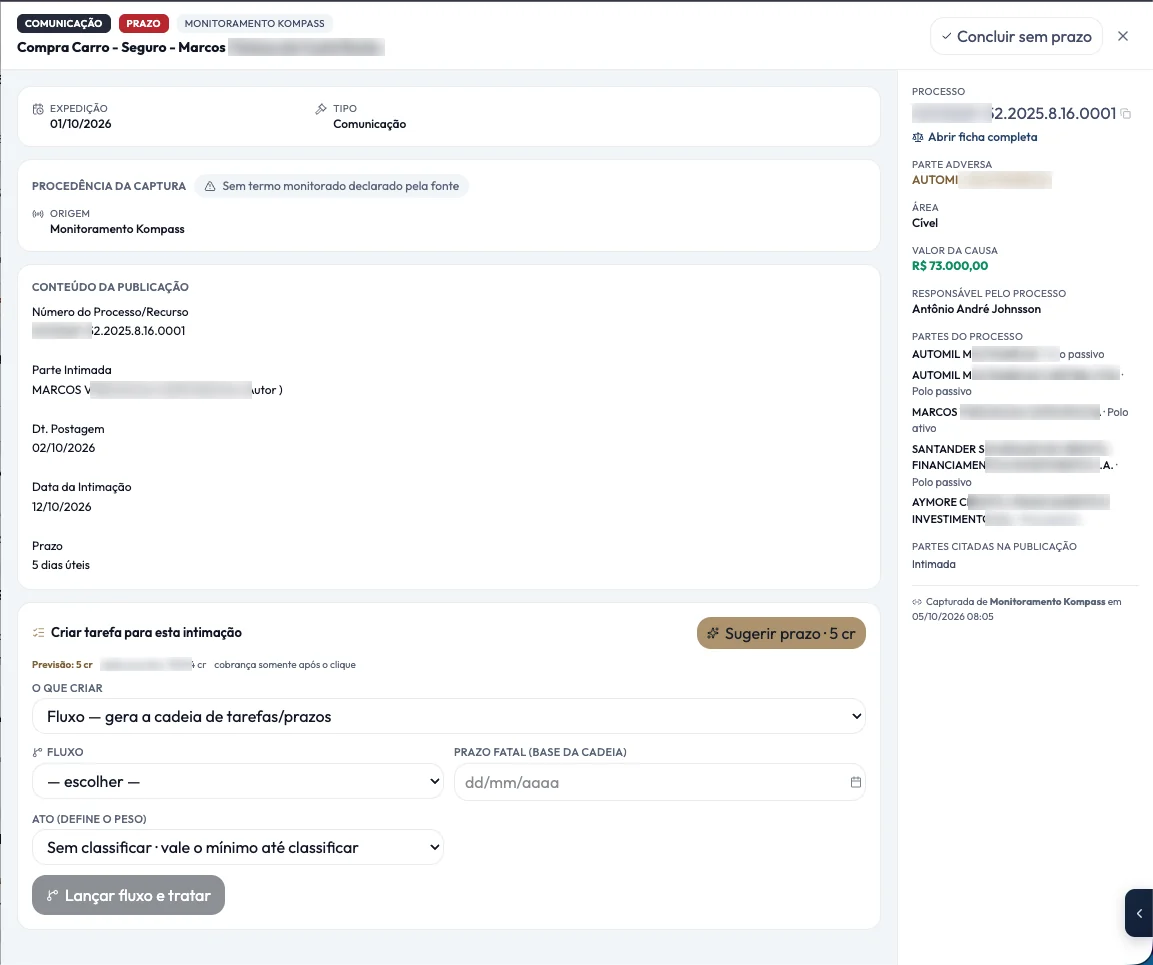
Task: Copy the process number using copy icon
Action: [1126, 113]
